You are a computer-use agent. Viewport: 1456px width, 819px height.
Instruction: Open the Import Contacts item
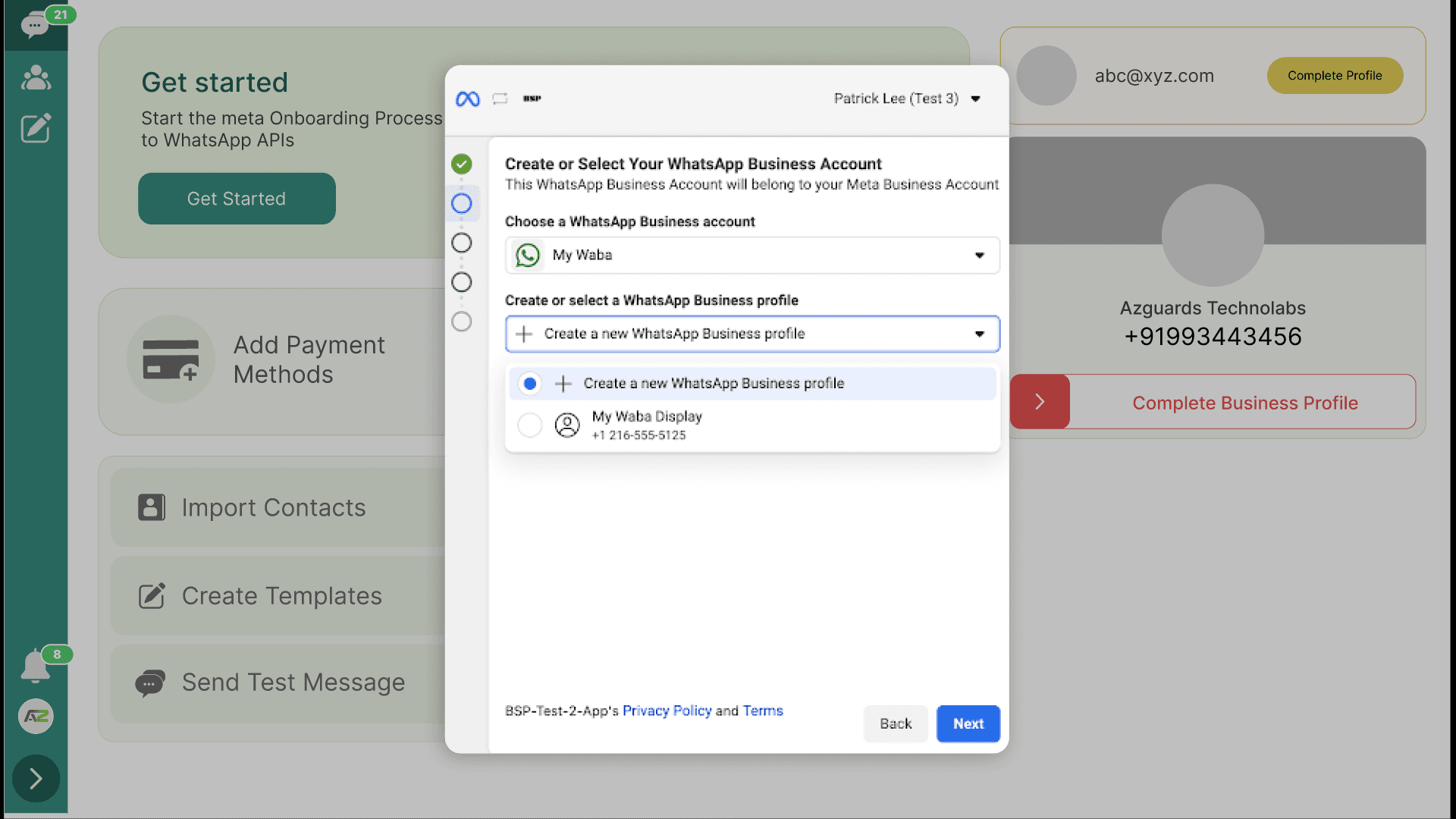click(x=279, y=507)
